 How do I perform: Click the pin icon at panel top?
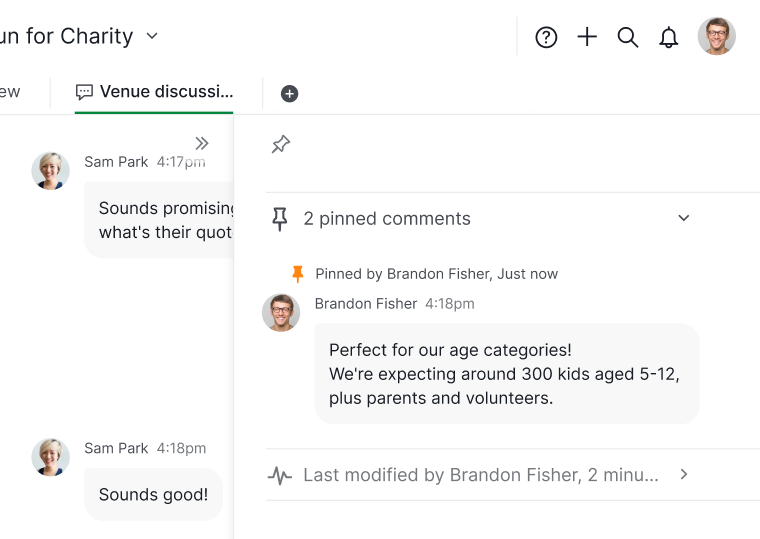tap(281, 145)
